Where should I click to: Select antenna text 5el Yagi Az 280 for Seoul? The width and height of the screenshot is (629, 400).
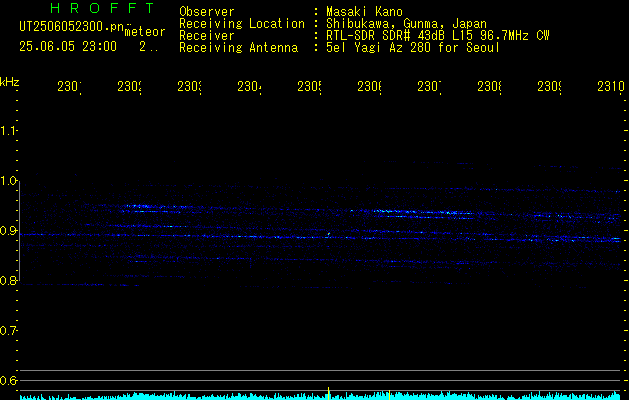pos(413,48)
